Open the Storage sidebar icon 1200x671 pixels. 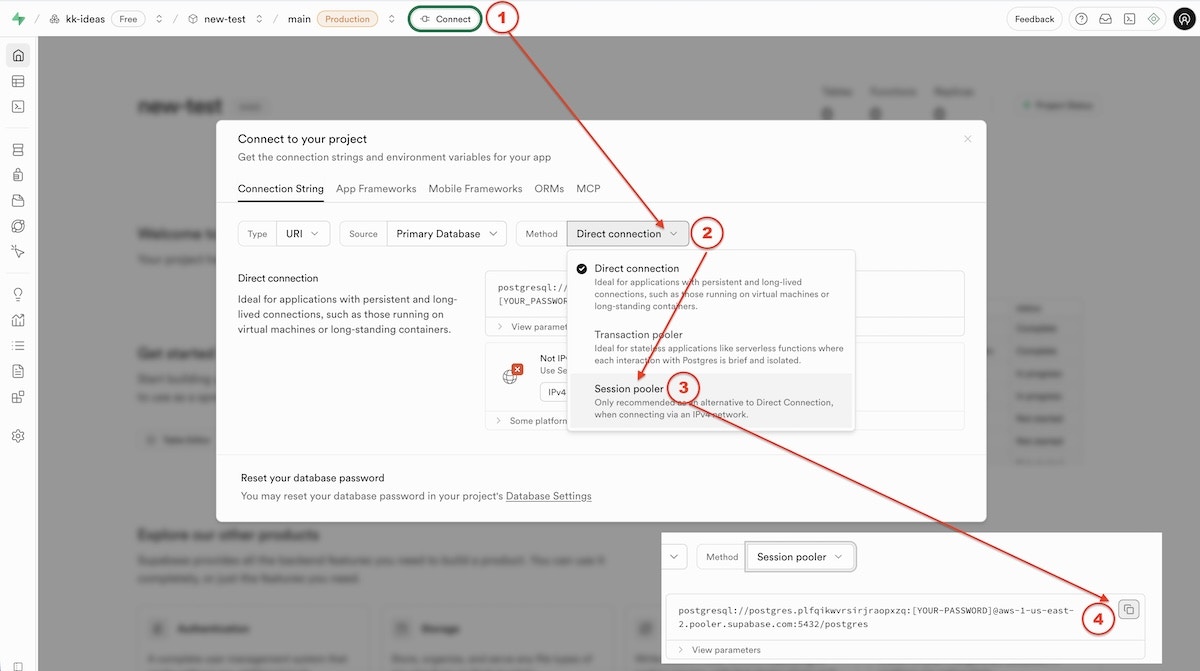click(x=18, y=200)
